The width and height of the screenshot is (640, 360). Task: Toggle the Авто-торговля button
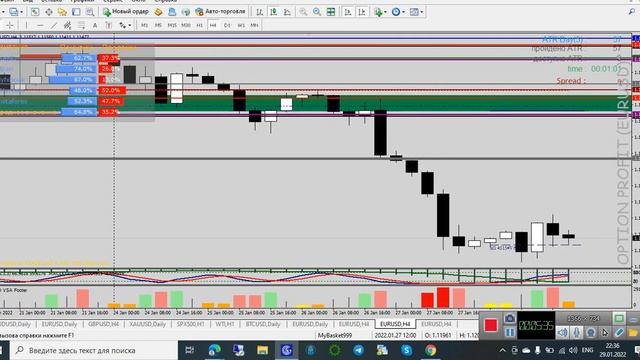(221, 12)
